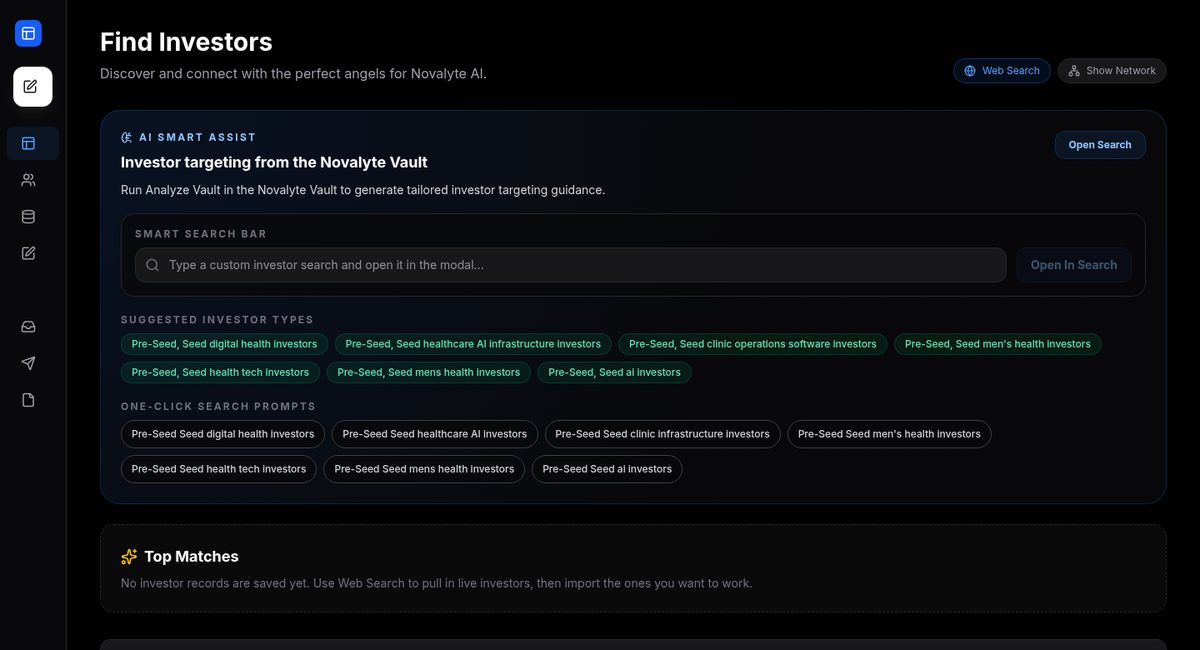Click the 'Find Investors' page heading

[x=186, y=42]
